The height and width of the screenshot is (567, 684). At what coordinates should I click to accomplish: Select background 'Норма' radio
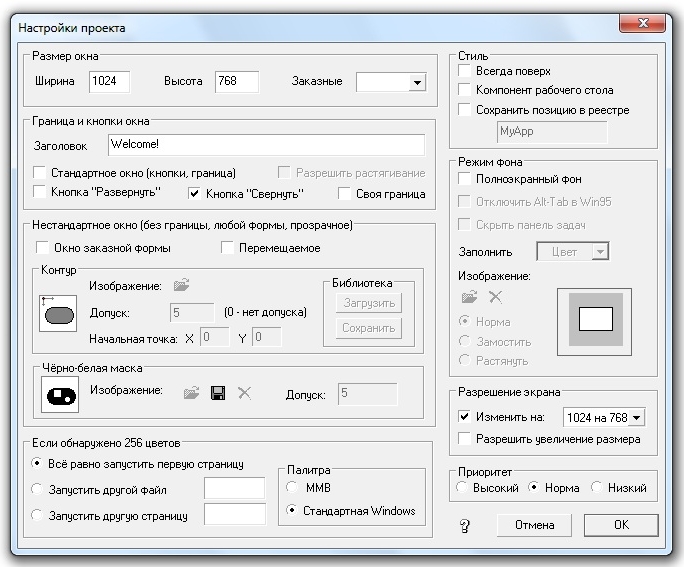click(x=465, y=321)
